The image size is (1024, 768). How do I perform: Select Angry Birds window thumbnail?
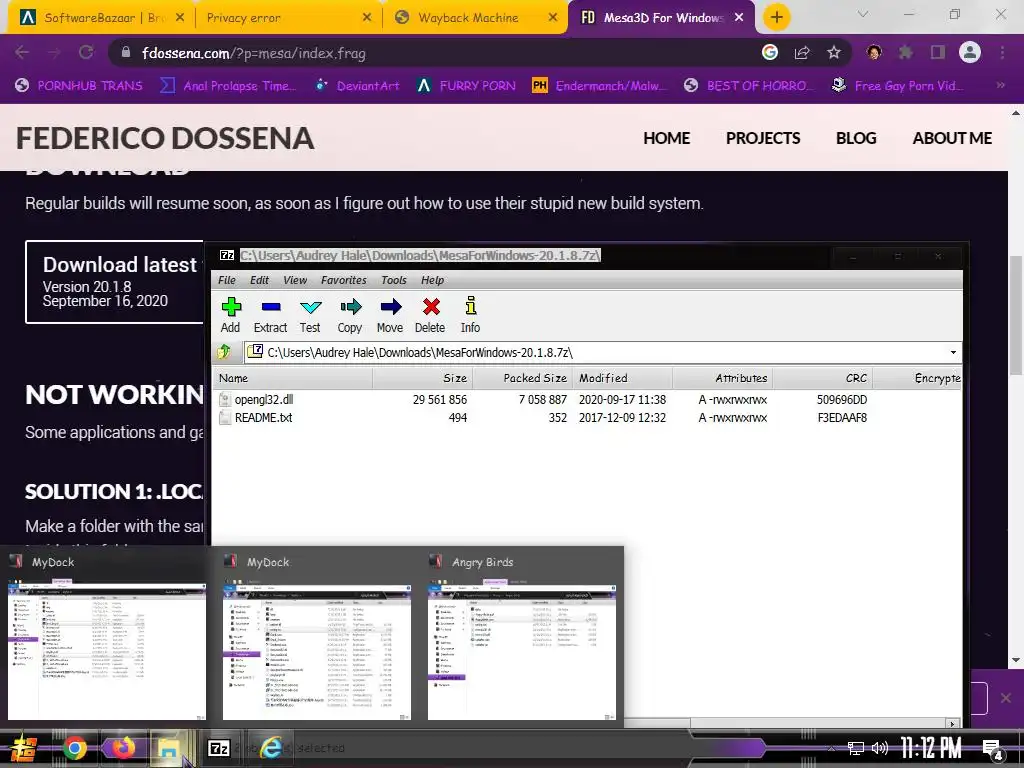coord(522,637)
